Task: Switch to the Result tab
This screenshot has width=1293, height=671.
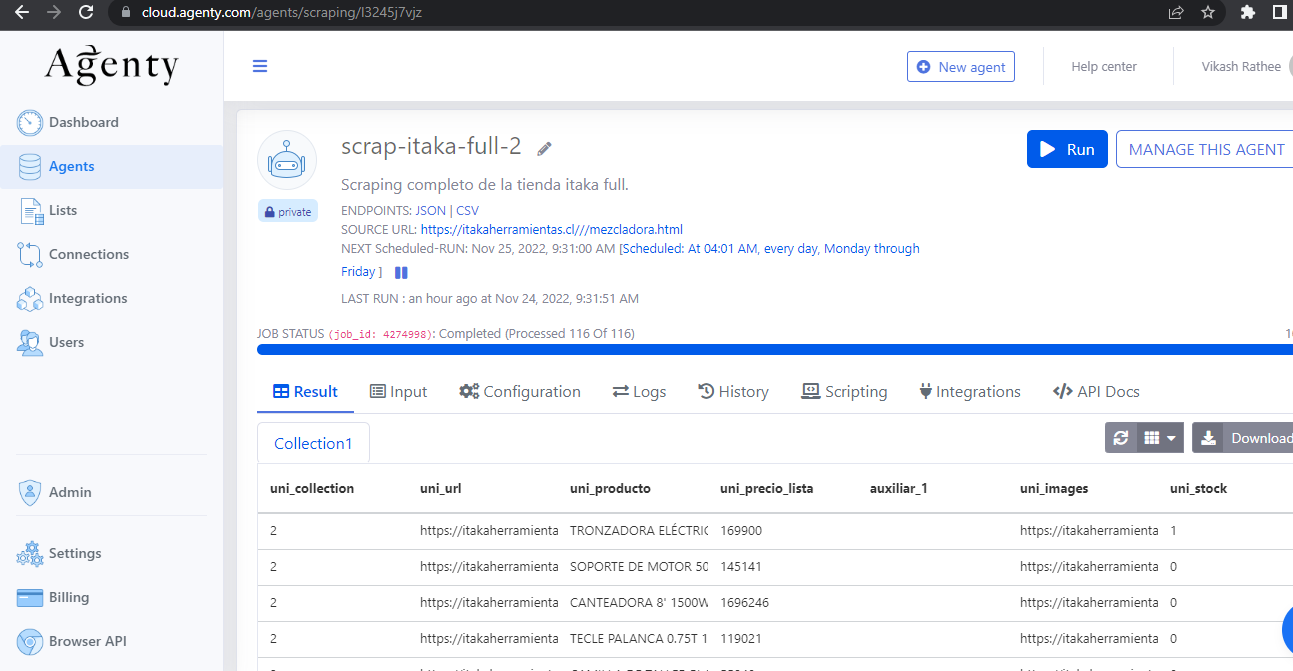Action: tap(305, 392)
